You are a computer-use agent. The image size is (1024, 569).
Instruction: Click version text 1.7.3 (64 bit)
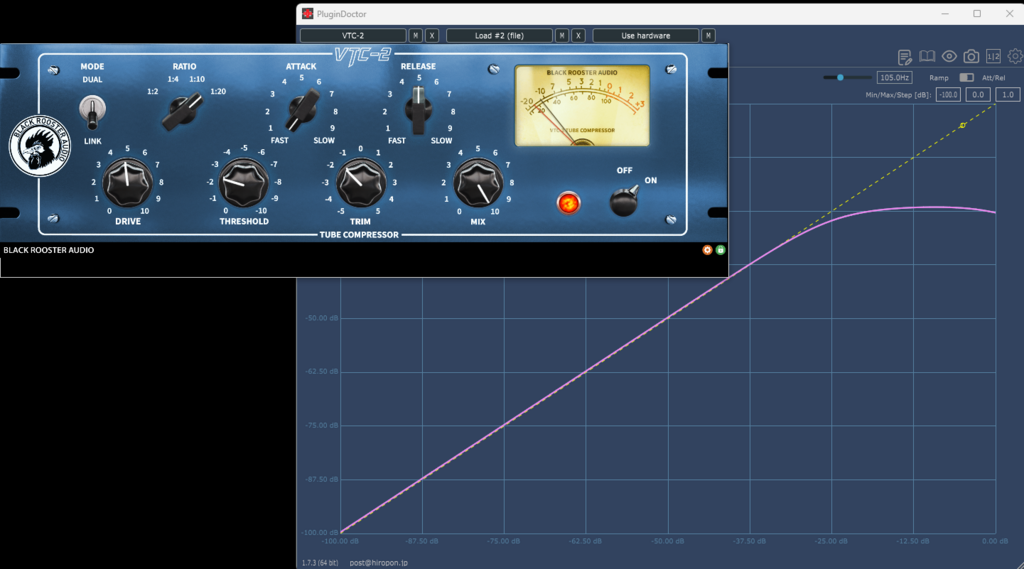[320, 562]
